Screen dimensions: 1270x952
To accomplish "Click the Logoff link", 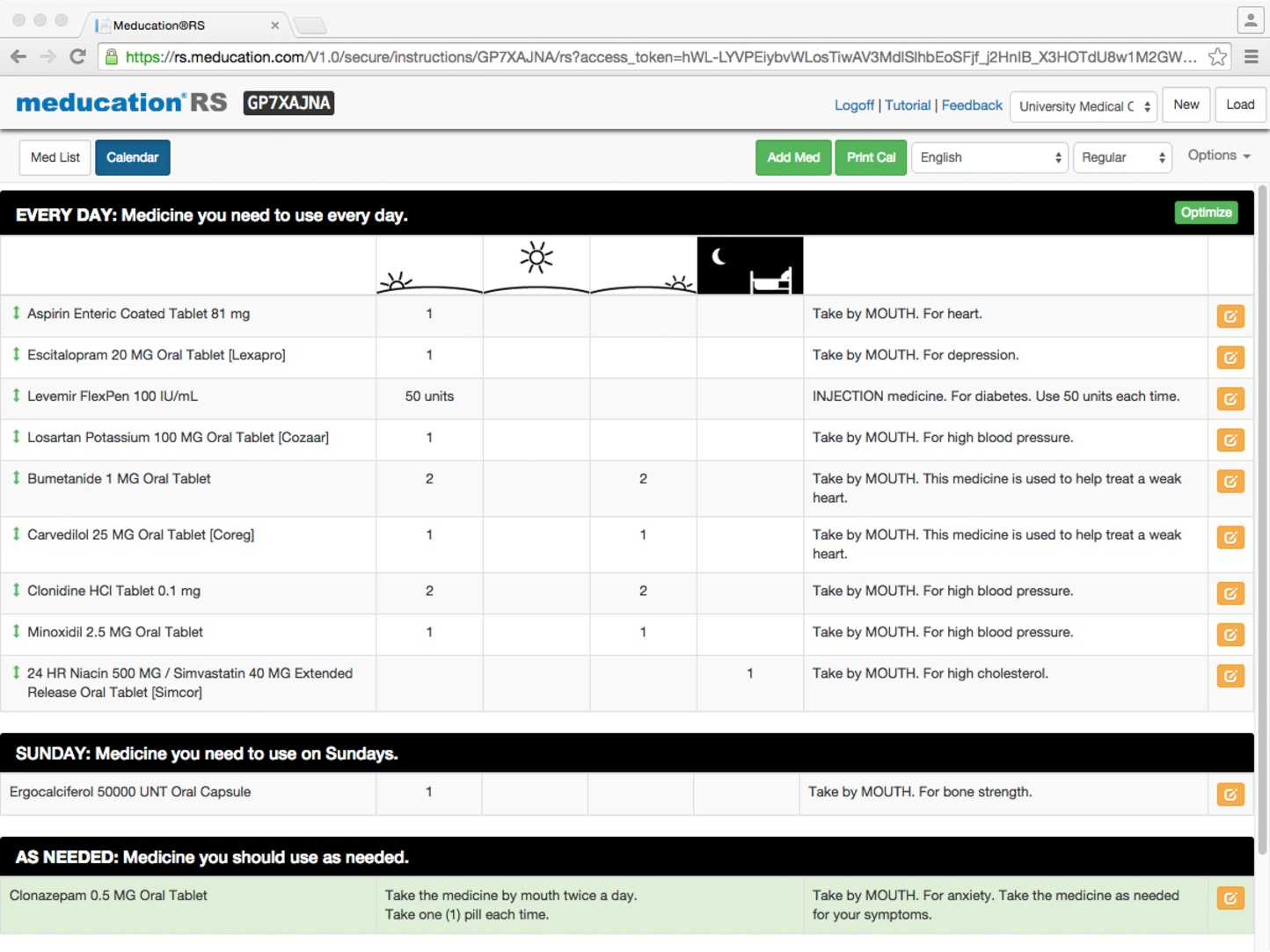I will pyautogui.click(x=854, y=105).
